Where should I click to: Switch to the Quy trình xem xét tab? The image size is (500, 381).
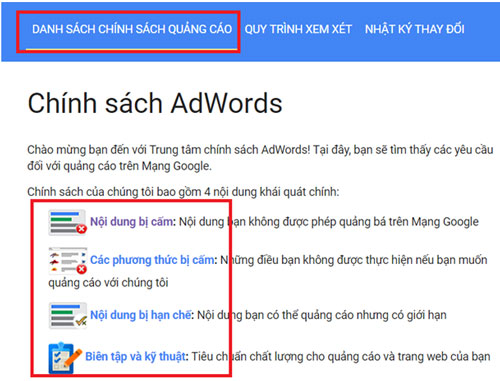pyautogui.click(x=298, y=29)
